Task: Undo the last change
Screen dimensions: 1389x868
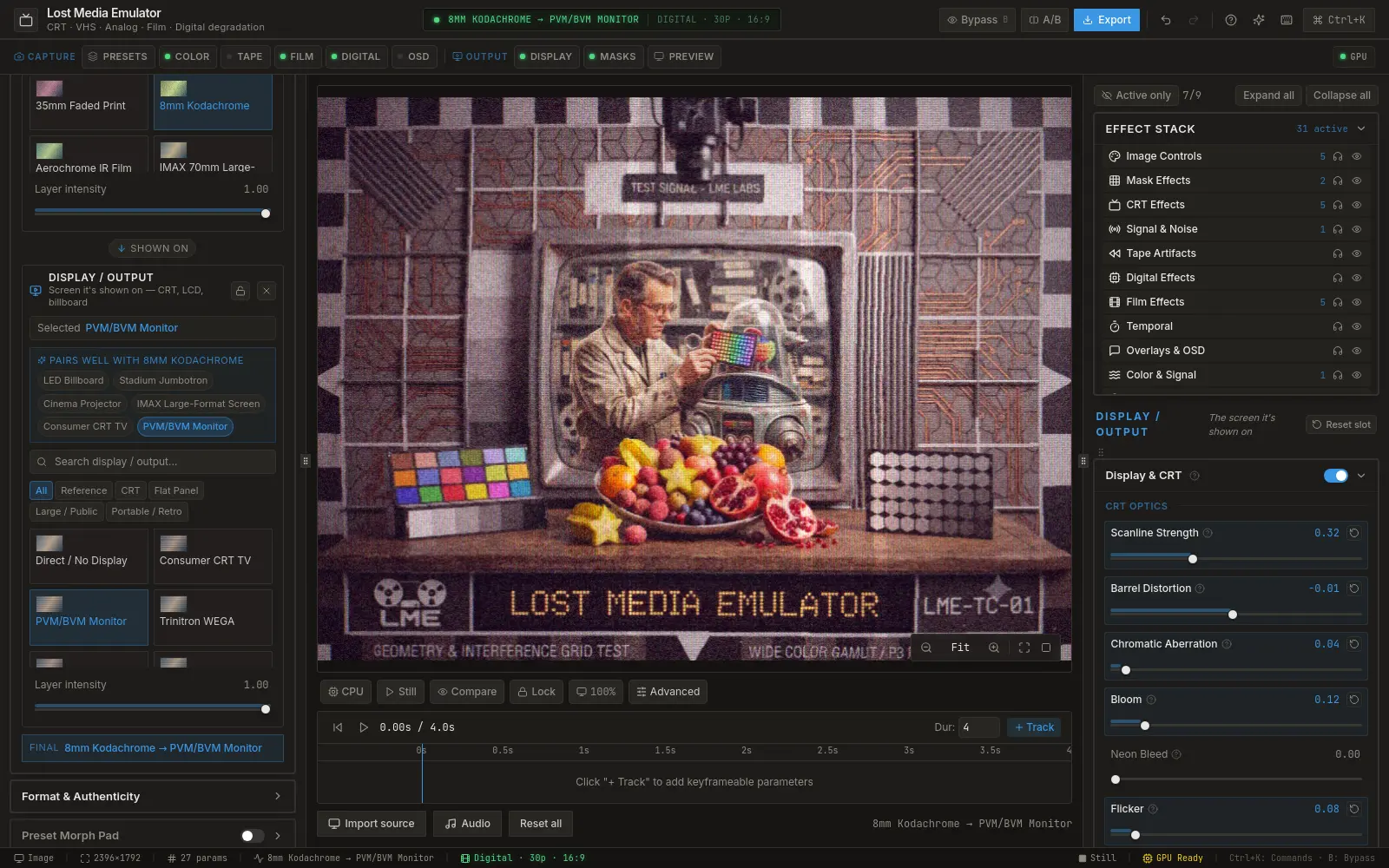Action: point(1166,20)
